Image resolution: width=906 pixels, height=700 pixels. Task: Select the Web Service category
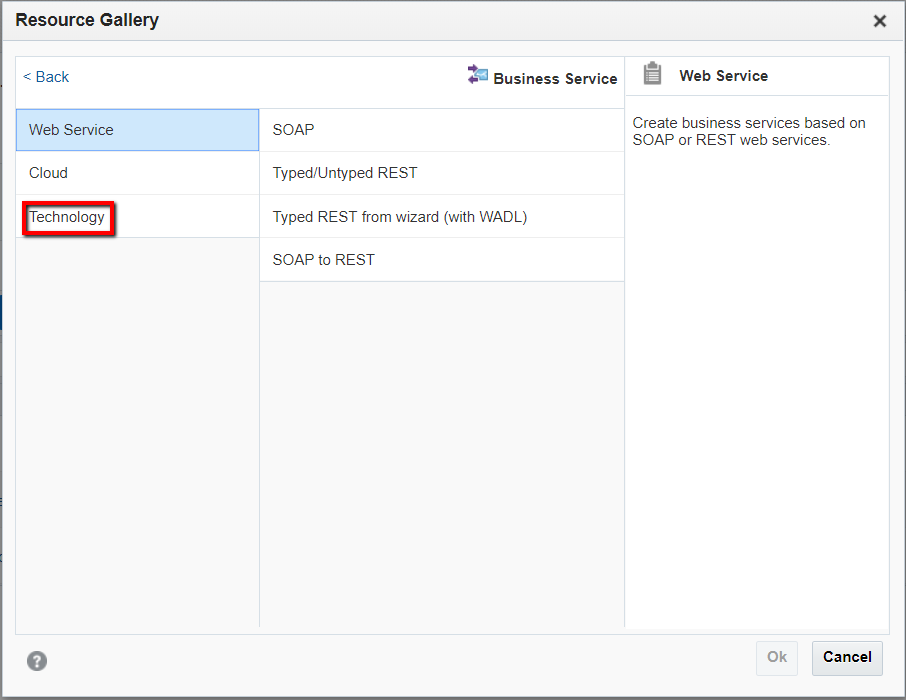137,130
